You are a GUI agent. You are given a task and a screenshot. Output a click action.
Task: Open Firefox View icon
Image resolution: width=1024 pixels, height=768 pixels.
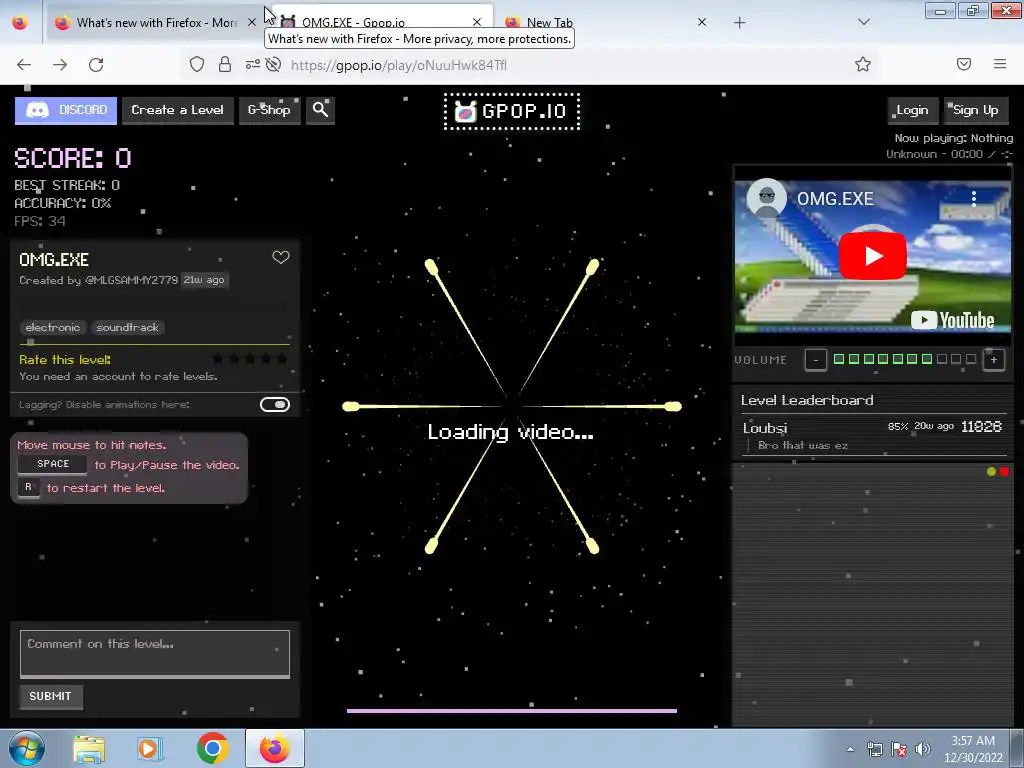[x=20, y=22]
